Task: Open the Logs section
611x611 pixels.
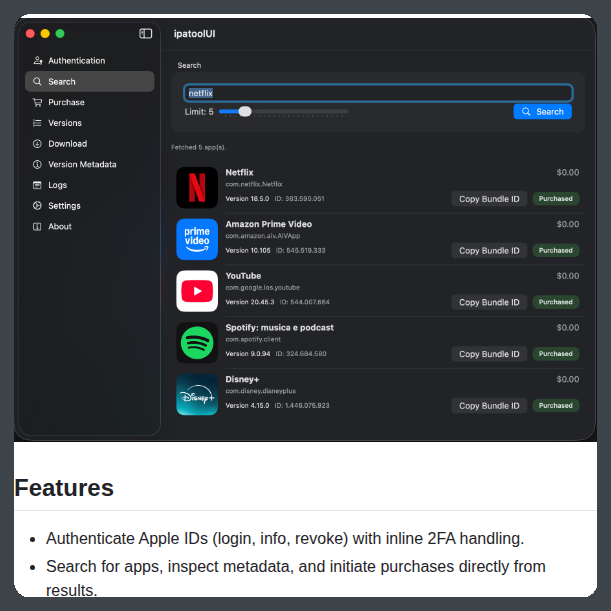Action: point(90,185)
